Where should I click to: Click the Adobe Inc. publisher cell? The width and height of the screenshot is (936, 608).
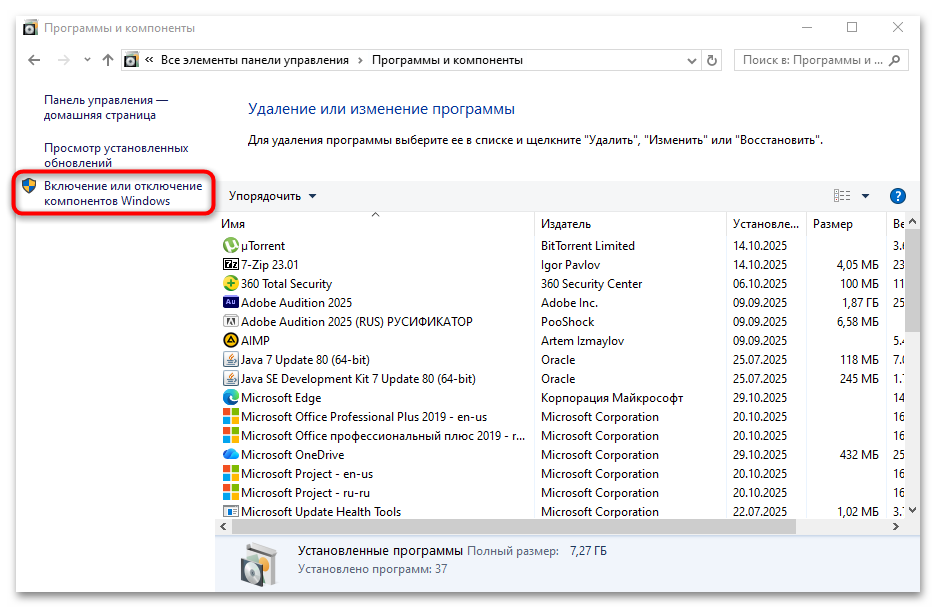569,303
